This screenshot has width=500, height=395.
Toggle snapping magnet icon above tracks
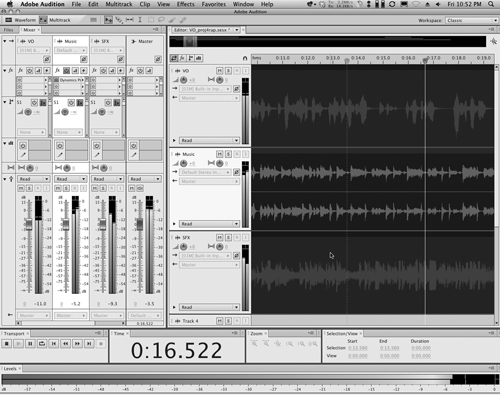[x=245, y=58]
